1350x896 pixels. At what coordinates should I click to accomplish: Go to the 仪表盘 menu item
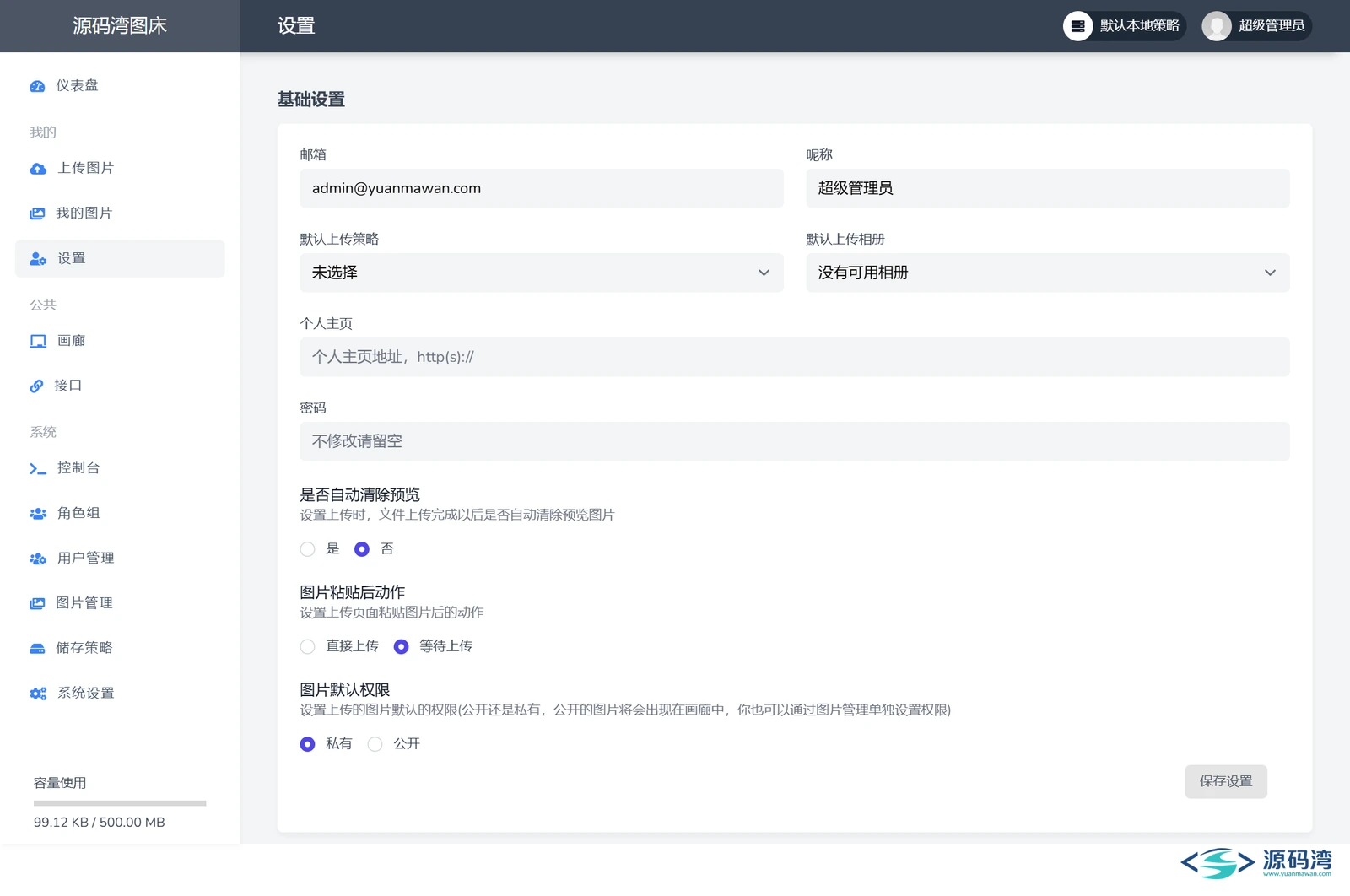click(120, 86)
